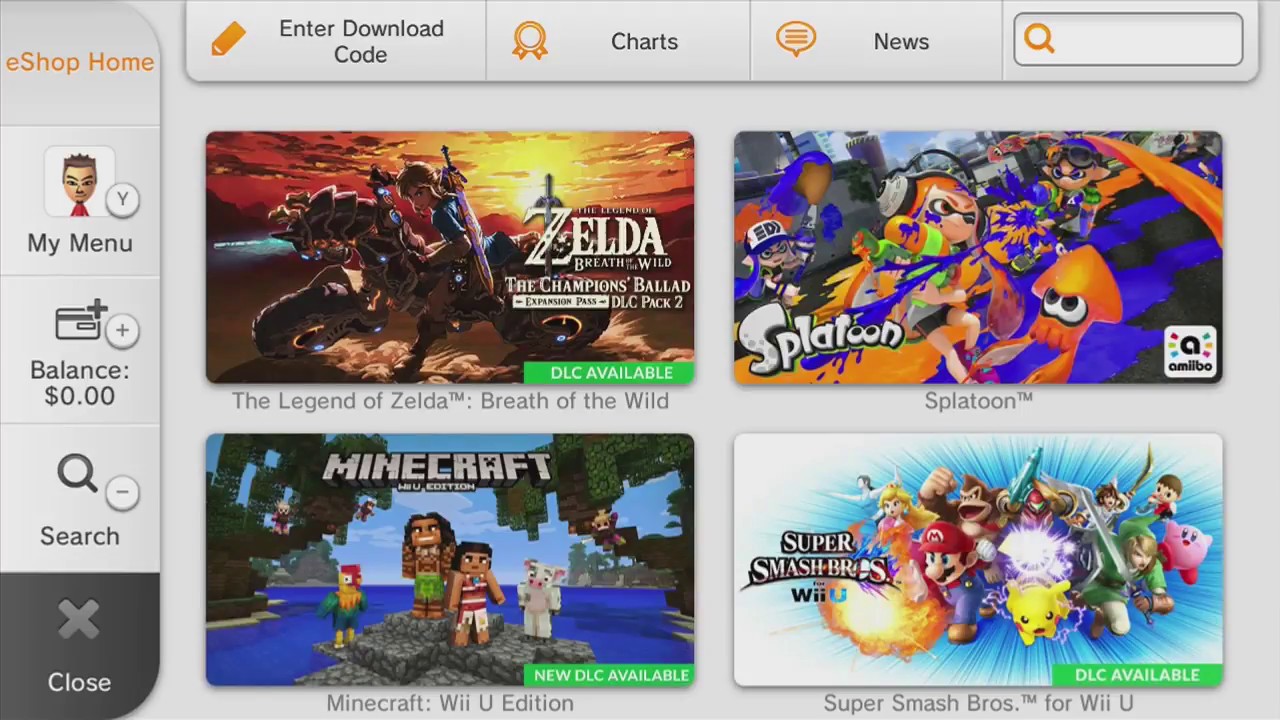Click the Charts award ribbon icon
Viewport: 1280px width, 720px height.
[530, 41]
